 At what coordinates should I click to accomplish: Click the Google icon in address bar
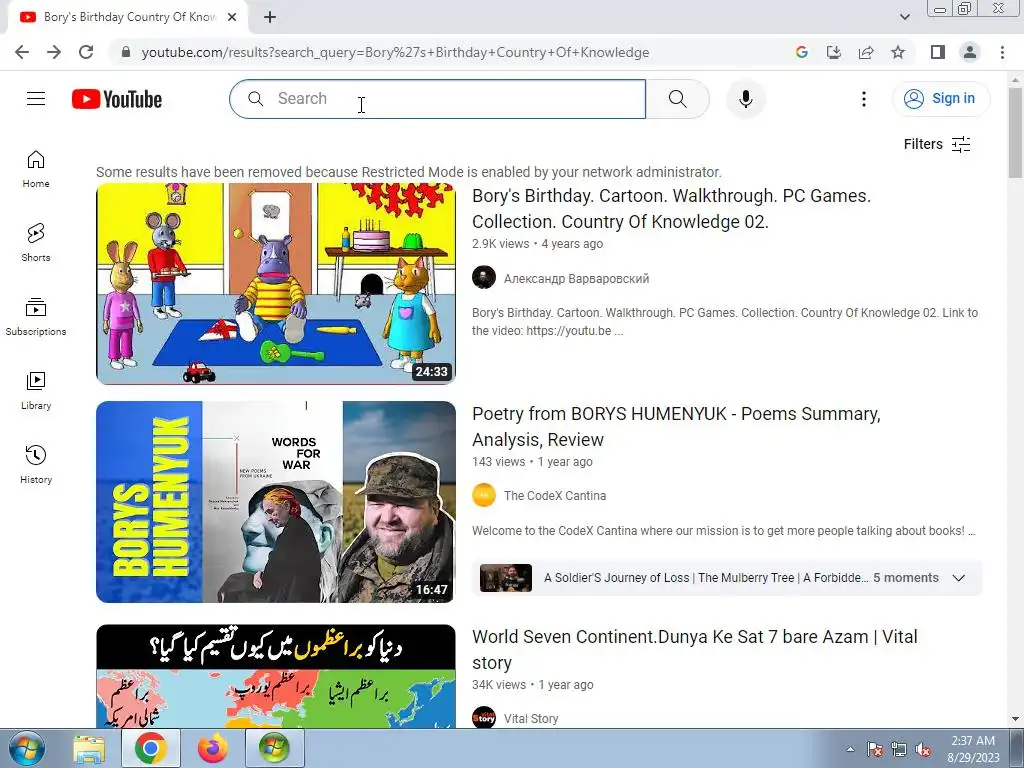(801, 52)
